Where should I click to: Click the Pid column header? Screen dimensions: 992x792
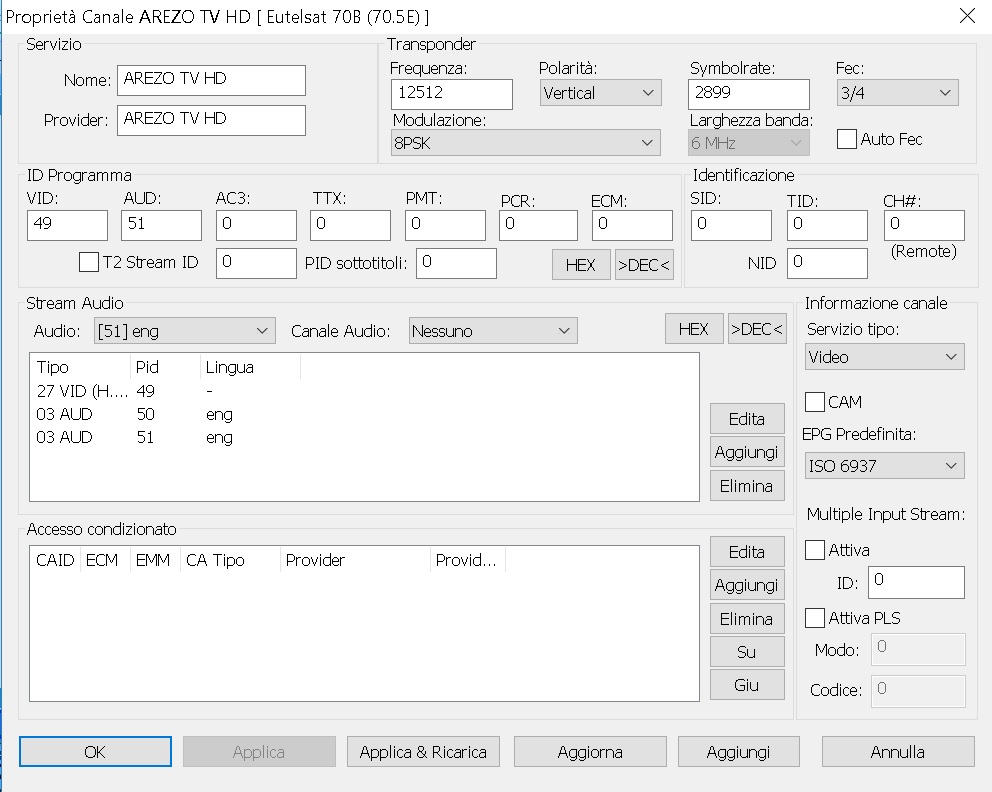point(165,367)
